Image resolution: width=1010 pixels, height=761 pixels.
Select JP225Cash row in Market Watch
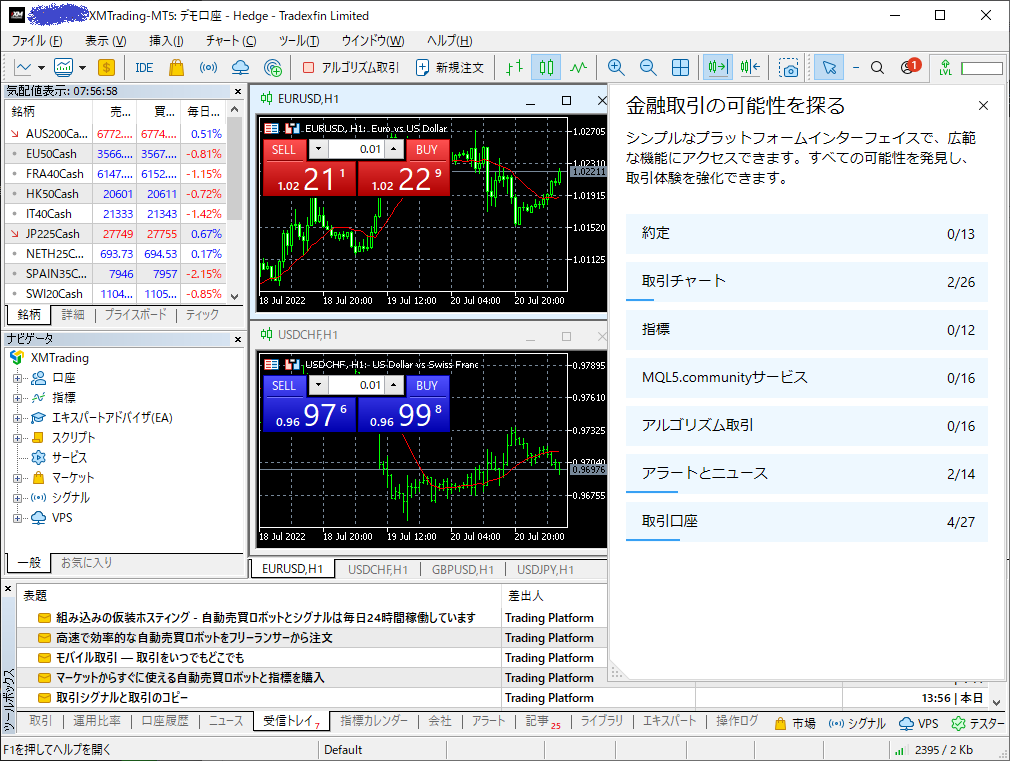[x=116, y=234]
